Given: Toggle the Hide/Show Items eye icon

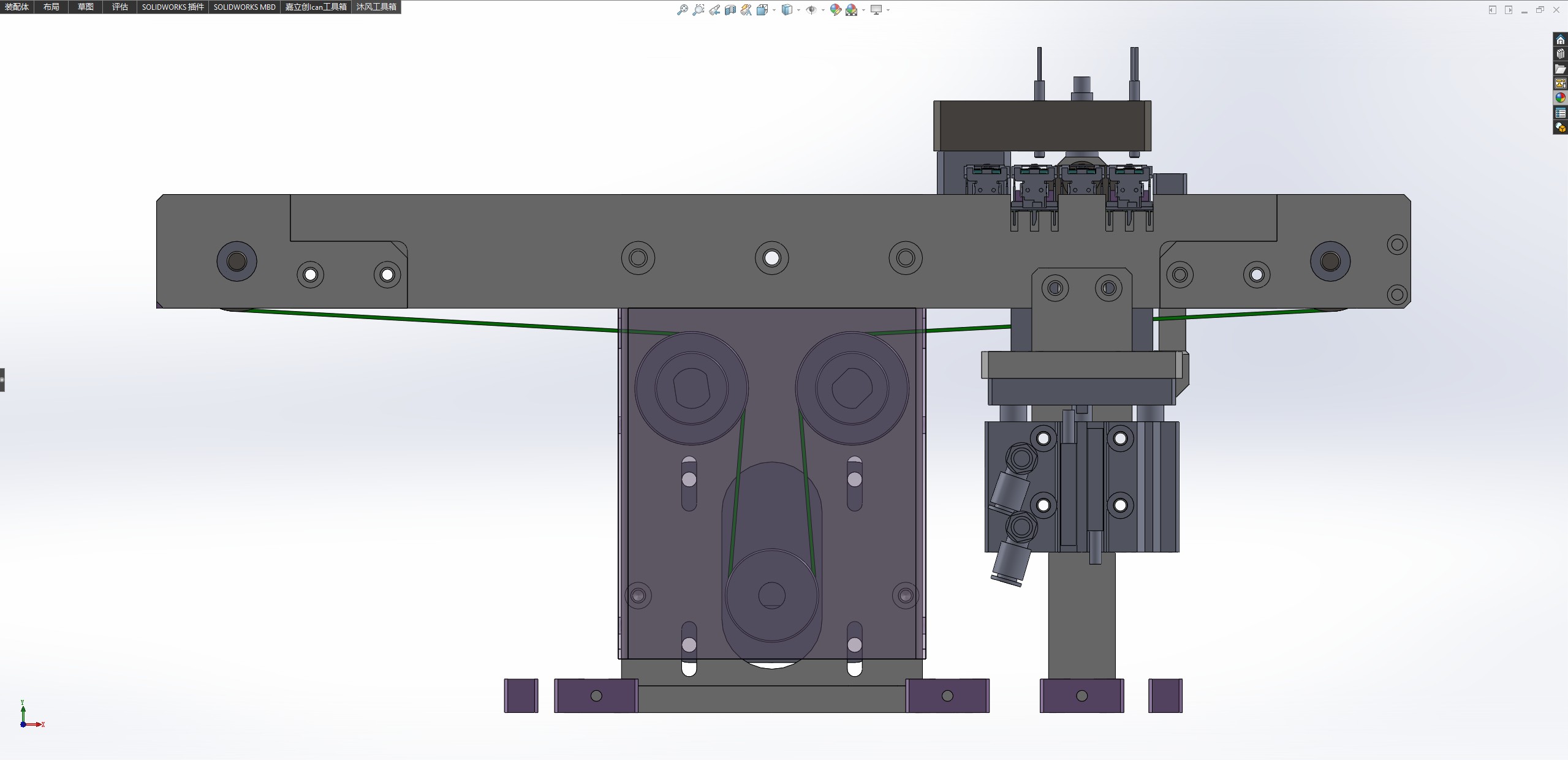Looking at the screenshot, I should 811,10.
